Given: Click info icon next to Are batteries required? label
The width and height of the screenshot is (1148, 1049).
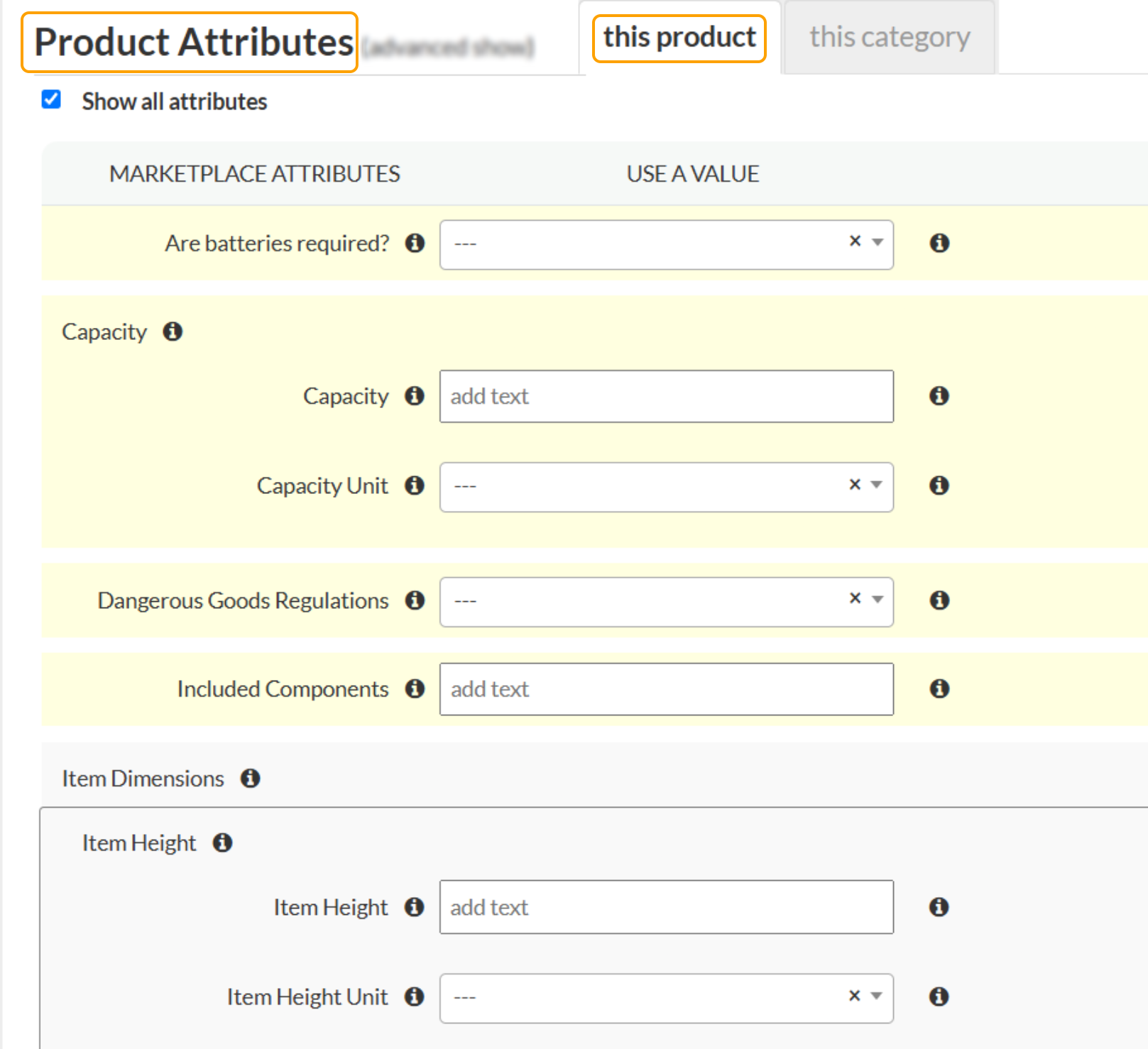Looking at the screenshot, I should tap(415, 243).
